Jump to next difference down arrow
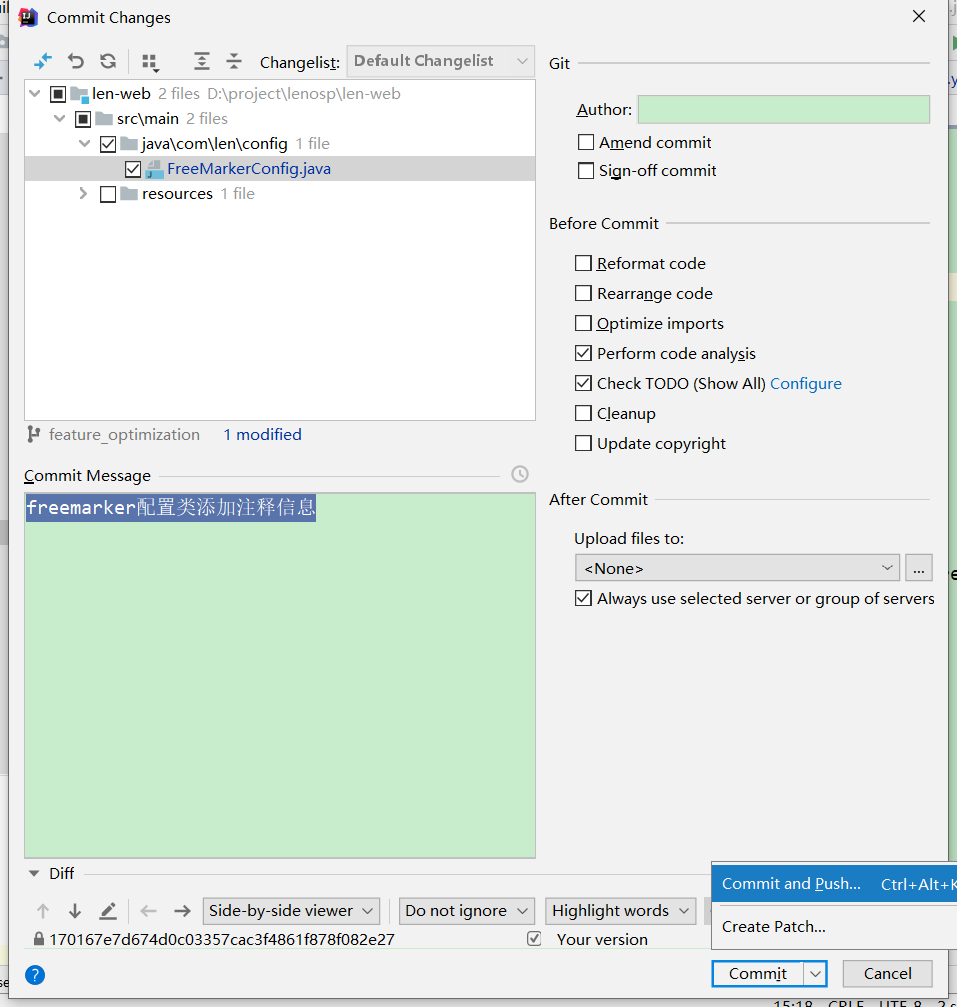The height and width of the screenshot is (1007, 957). pos(75,911)
